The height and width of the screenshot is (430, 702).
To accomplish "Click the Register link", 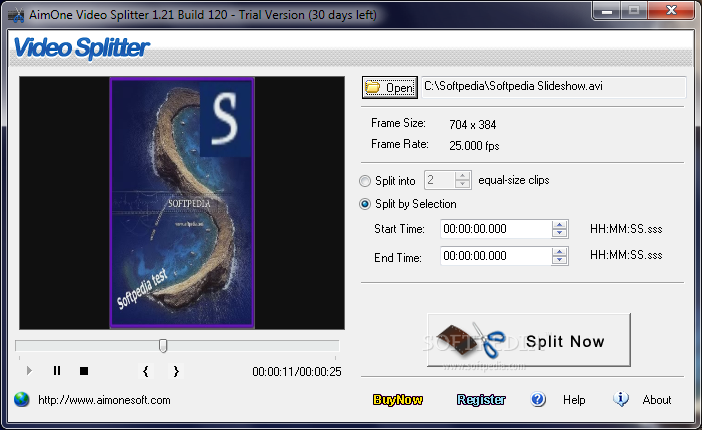I will coord(481,400).
